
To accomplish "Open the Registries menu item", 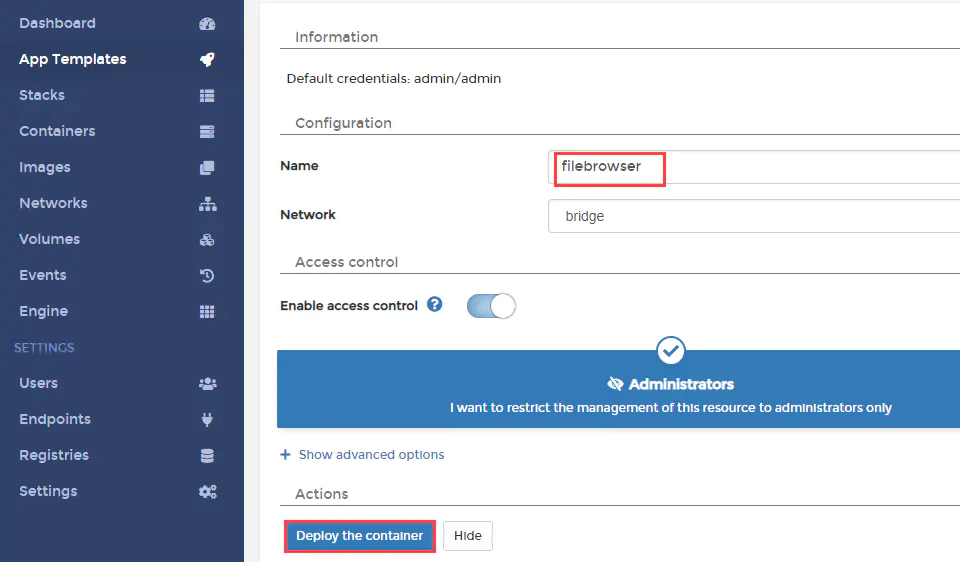I will click(x=54, y=455).
